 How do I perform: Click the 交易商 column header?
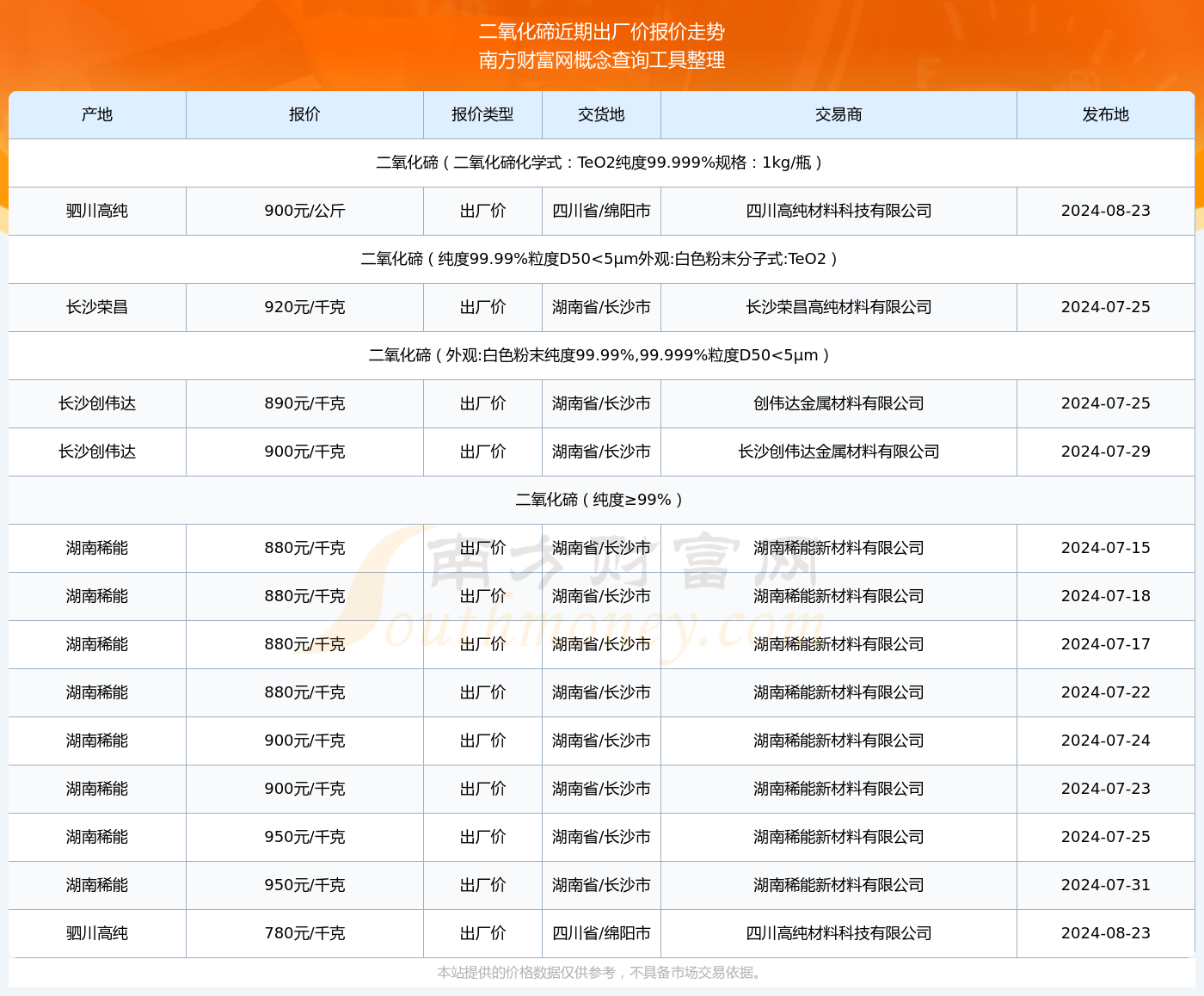click(x=838, y=114)
